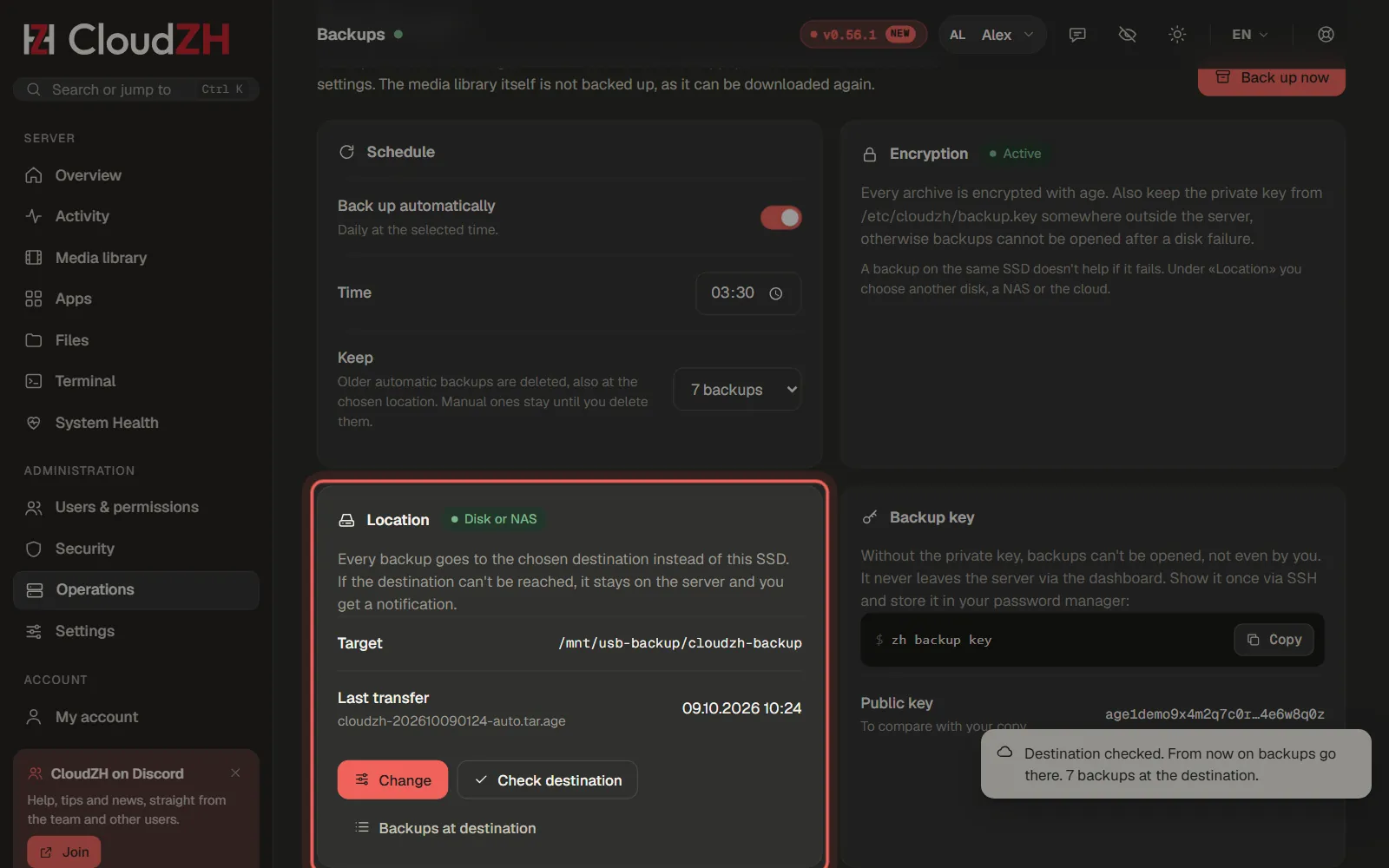Open the Terminal page
This screenshot has height=868, width=1389.
click(x=136, y=381)
